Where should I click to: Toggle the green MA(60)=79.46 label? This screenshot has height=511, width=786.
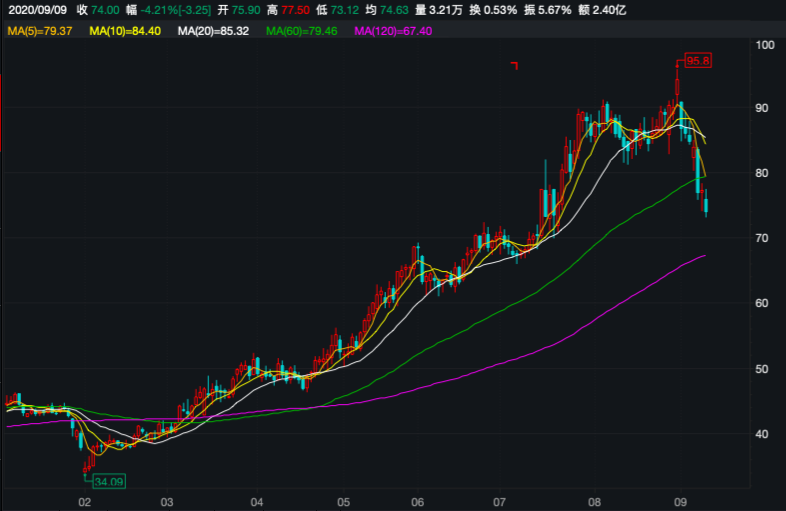point(303,32)
